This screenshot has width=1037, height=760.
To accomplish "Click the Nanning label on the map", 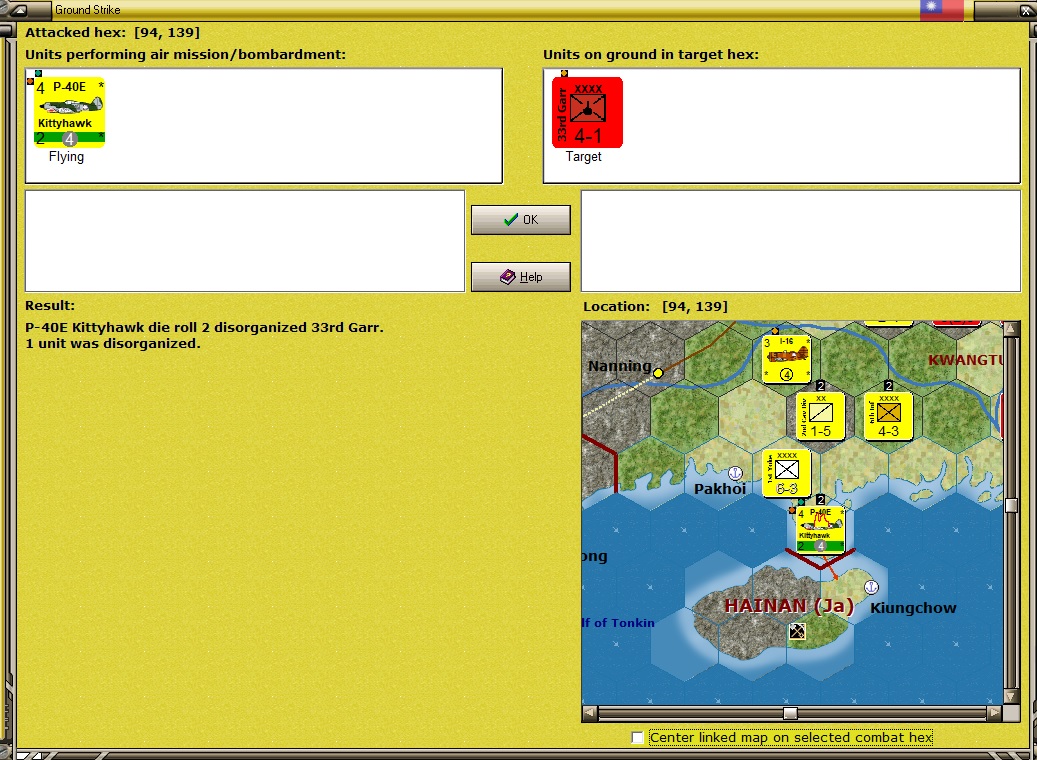I will pyautogui.click(x=620, y=366).
